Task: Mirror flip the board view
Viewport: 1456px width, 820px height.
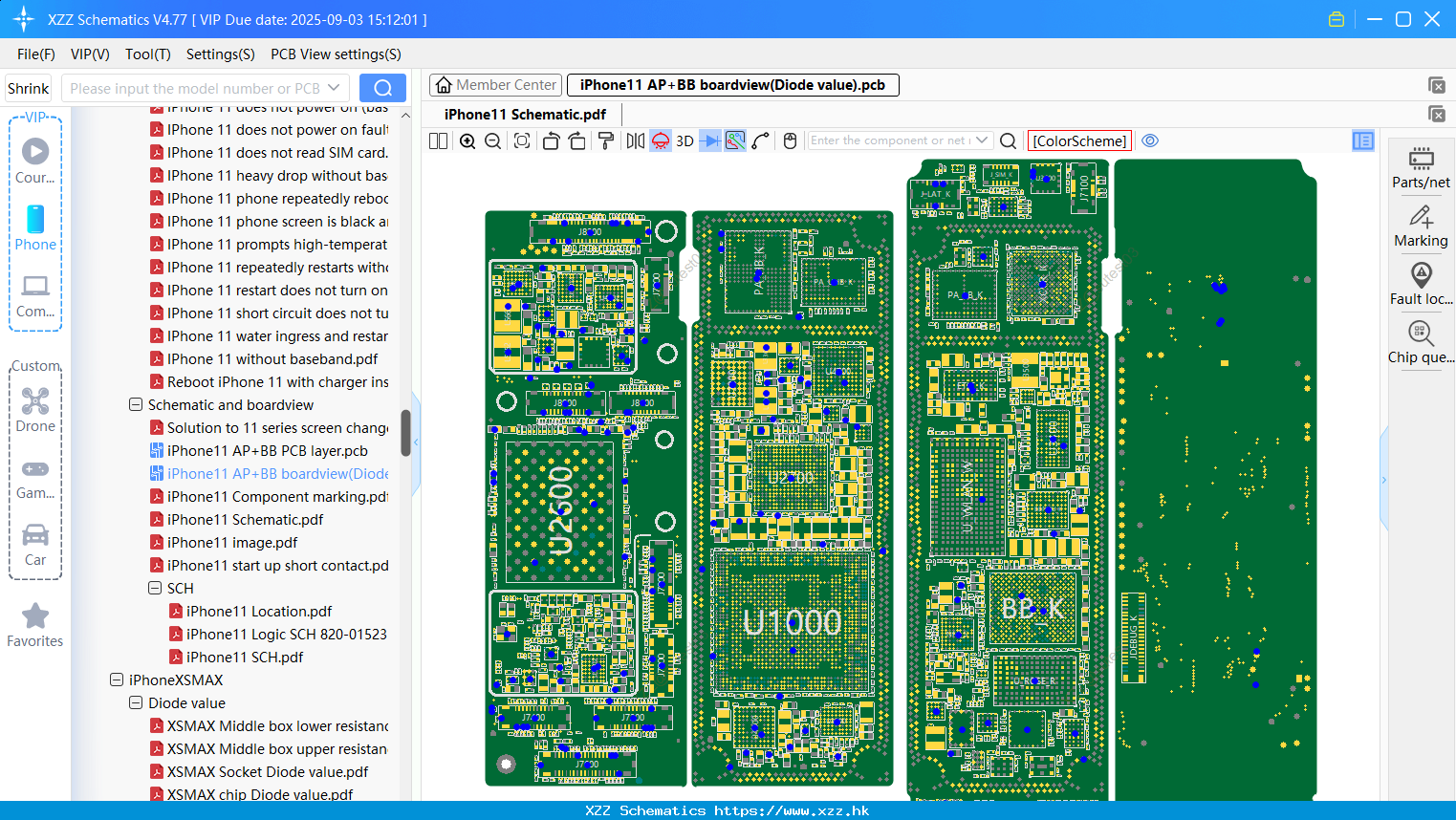Action: pyautogui.click(x=635, y=140)
